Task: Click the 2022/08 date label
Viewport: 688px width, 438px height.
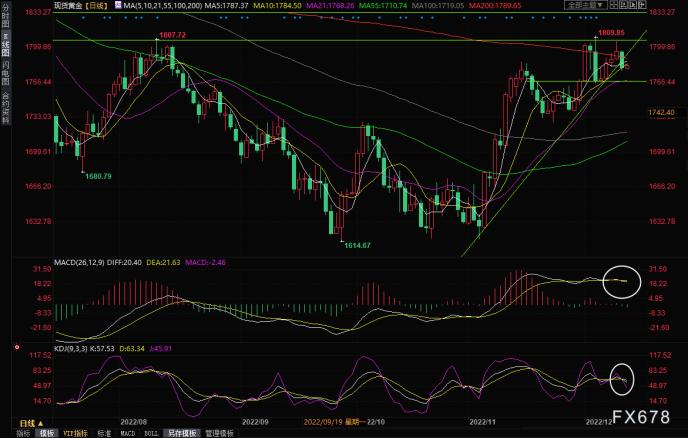Action: [x=133, y=422]
